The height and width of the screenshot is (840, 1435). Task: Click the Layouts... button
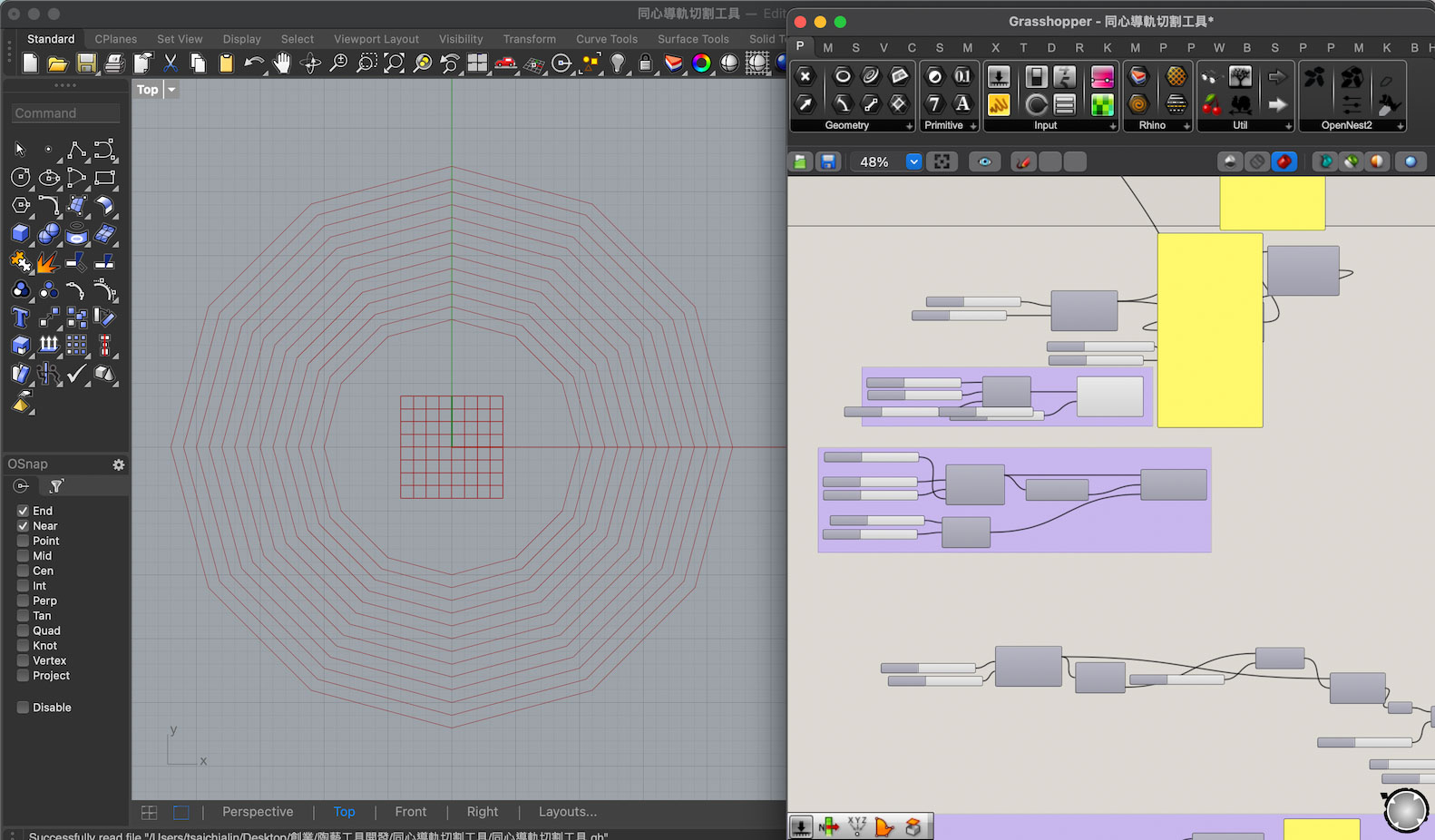[x=567, y=812]
